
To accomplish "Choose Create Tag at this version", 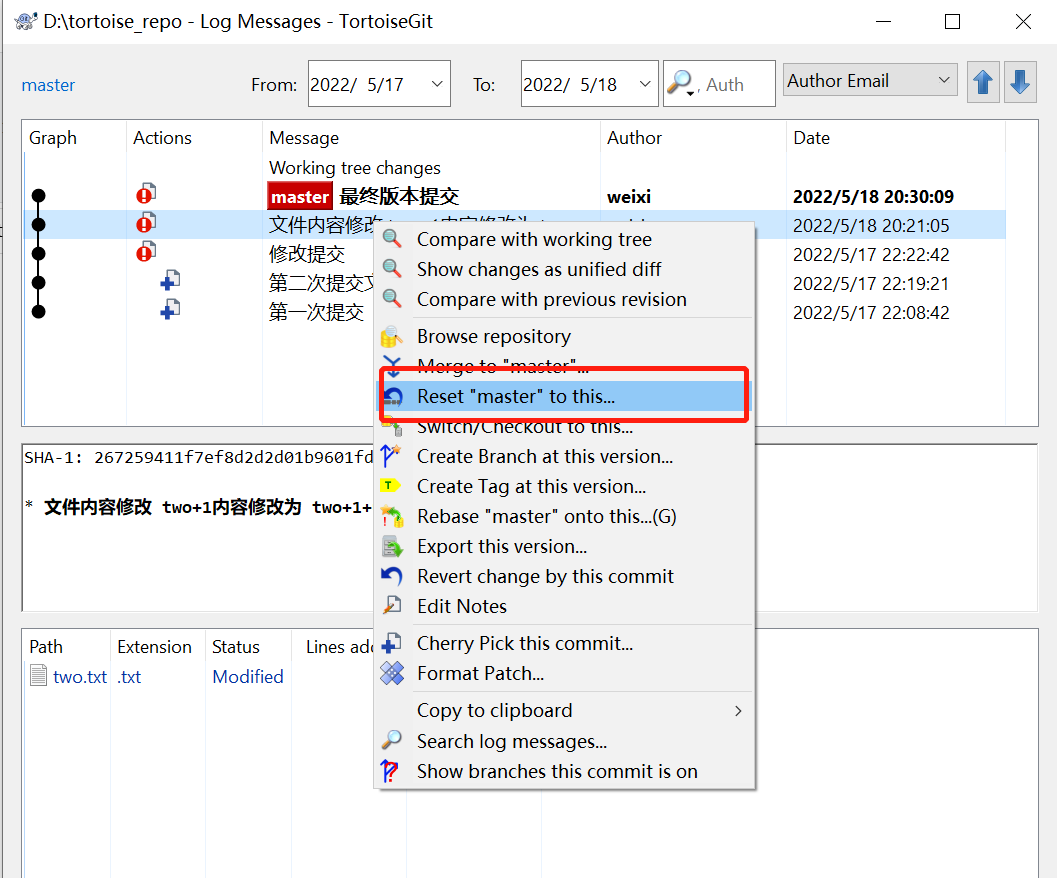I will (564, 486).
